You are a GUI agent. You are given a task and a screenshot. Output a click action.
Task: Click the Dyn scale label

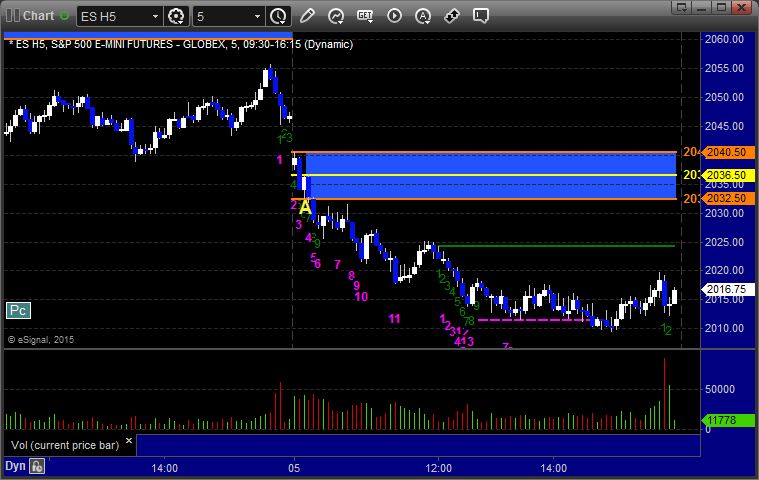point(14,466)
